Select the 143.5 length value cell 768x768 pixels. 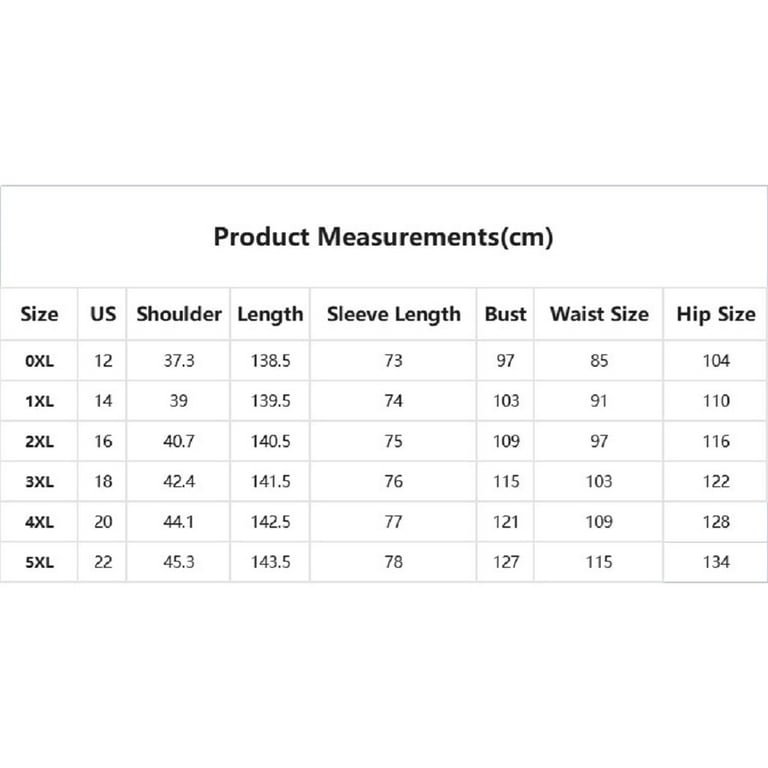270,562
